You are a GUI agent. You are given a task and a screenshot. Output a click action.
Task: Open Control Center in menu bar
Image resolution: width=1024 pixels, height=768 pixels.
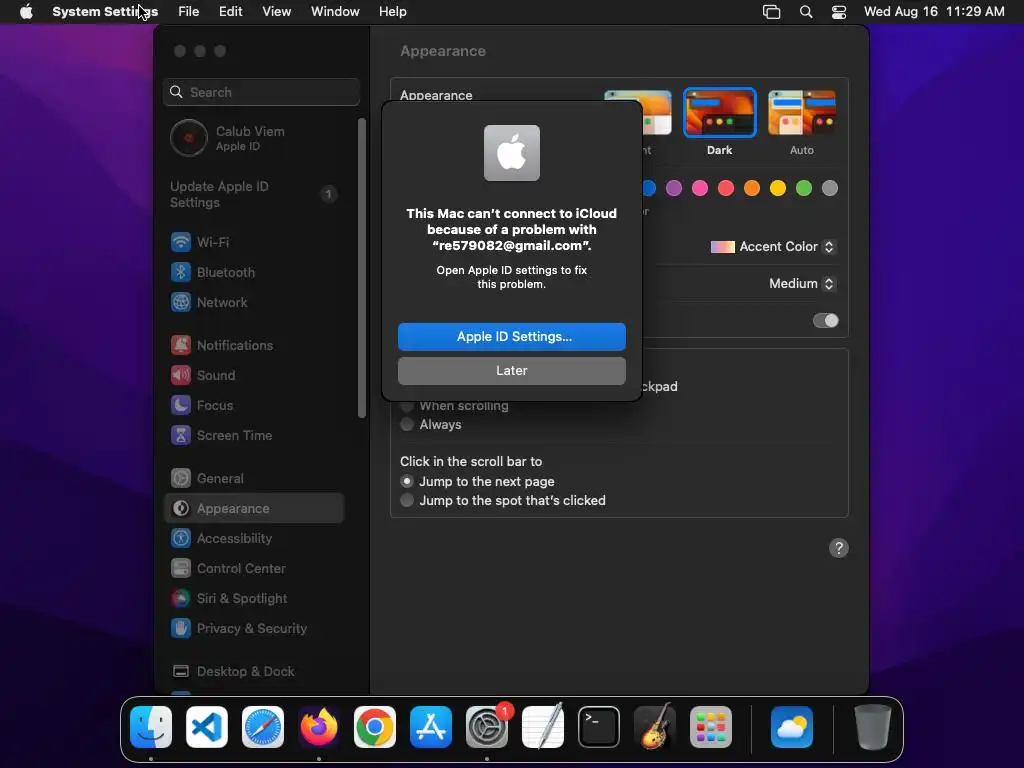[x=839, y=12]
